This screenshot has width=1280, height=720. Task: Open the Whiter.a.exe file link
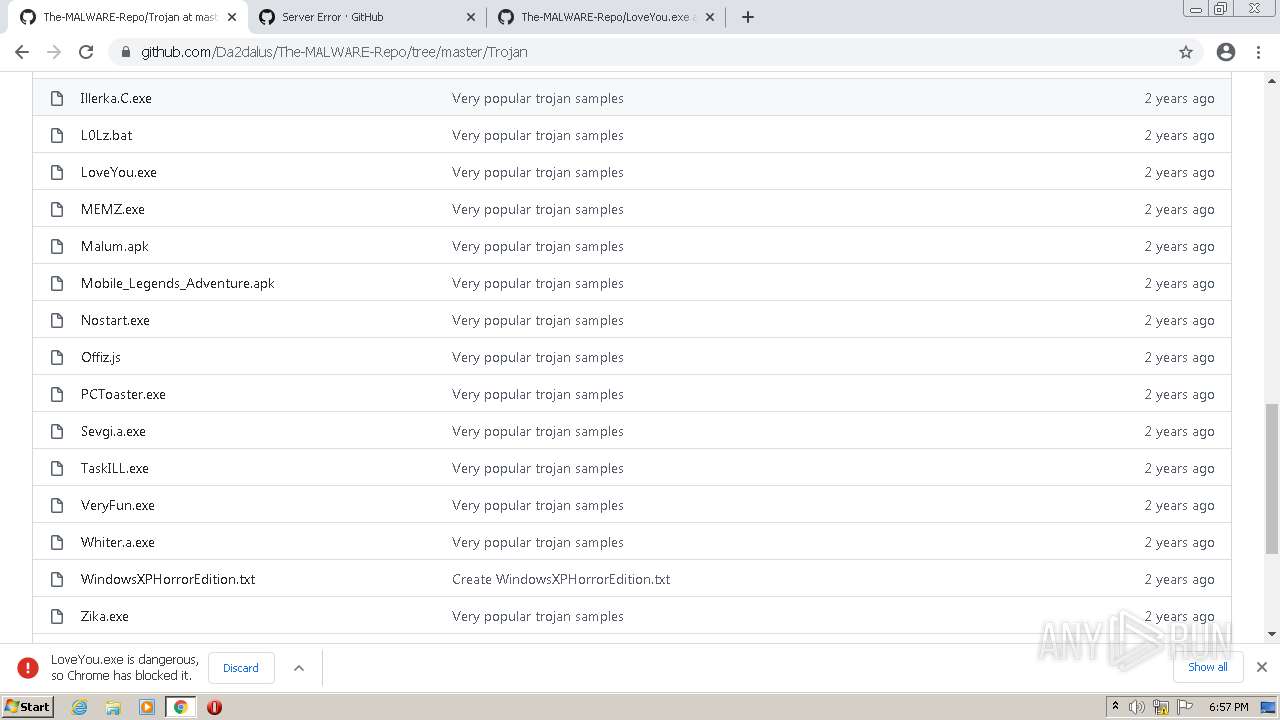118,542
